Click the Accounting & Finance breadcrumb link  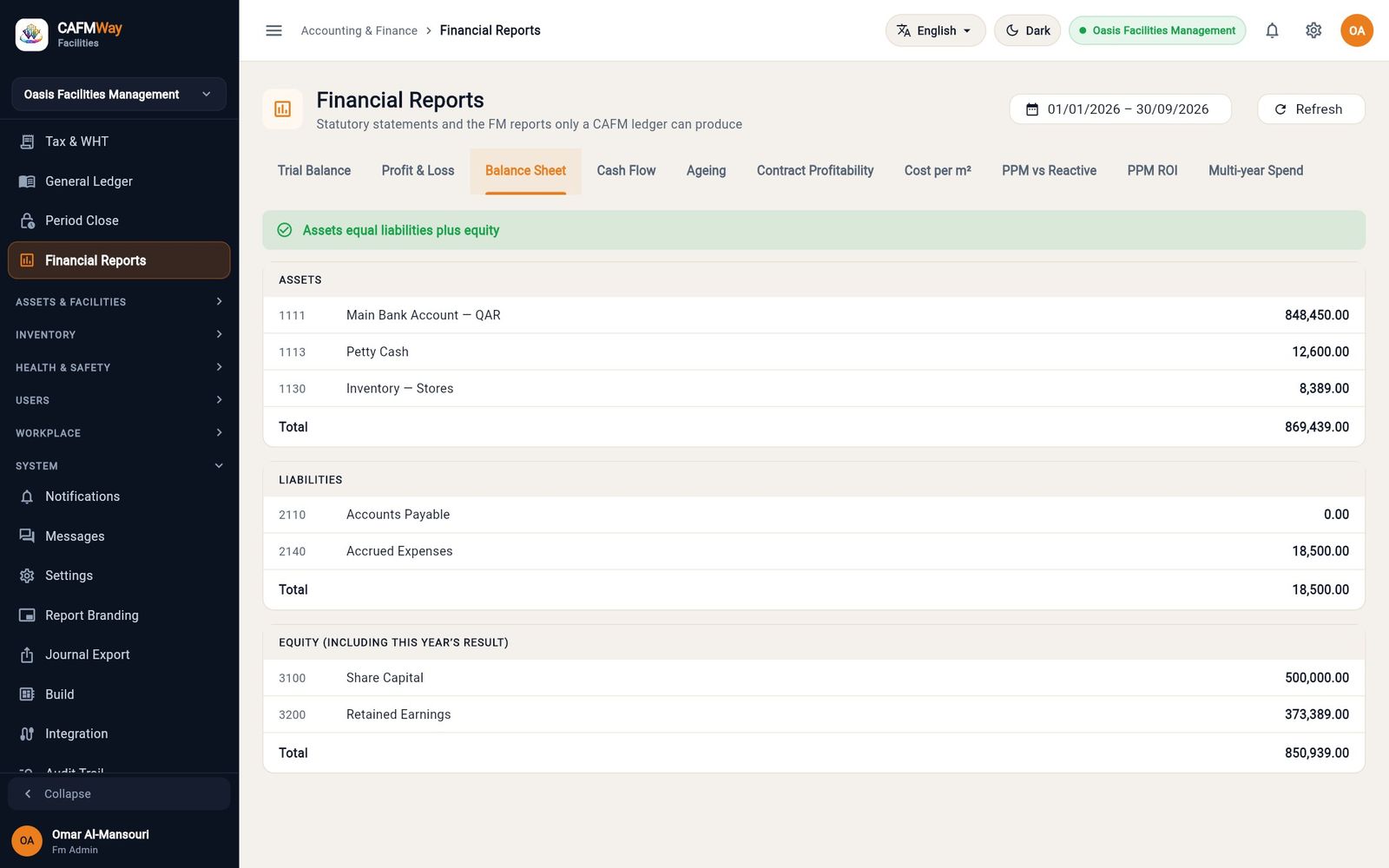tap(359, 30)
